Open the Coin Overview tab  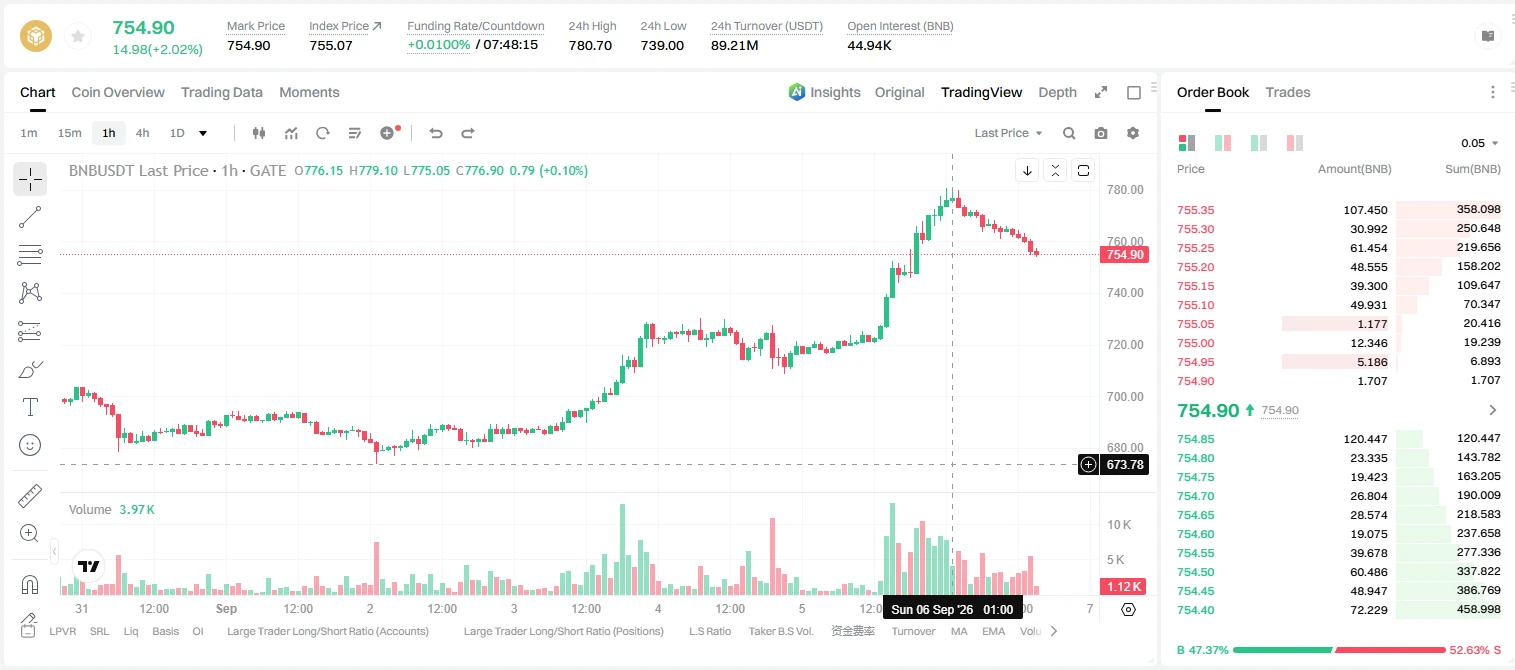click(118, 92)
